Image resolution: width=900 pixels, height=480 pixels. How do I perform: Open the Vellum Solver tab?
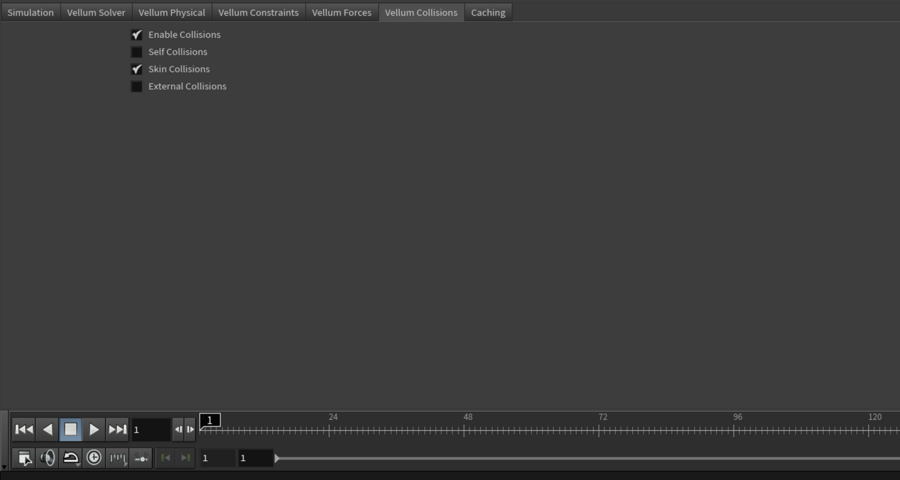click(x=96, y=12)
